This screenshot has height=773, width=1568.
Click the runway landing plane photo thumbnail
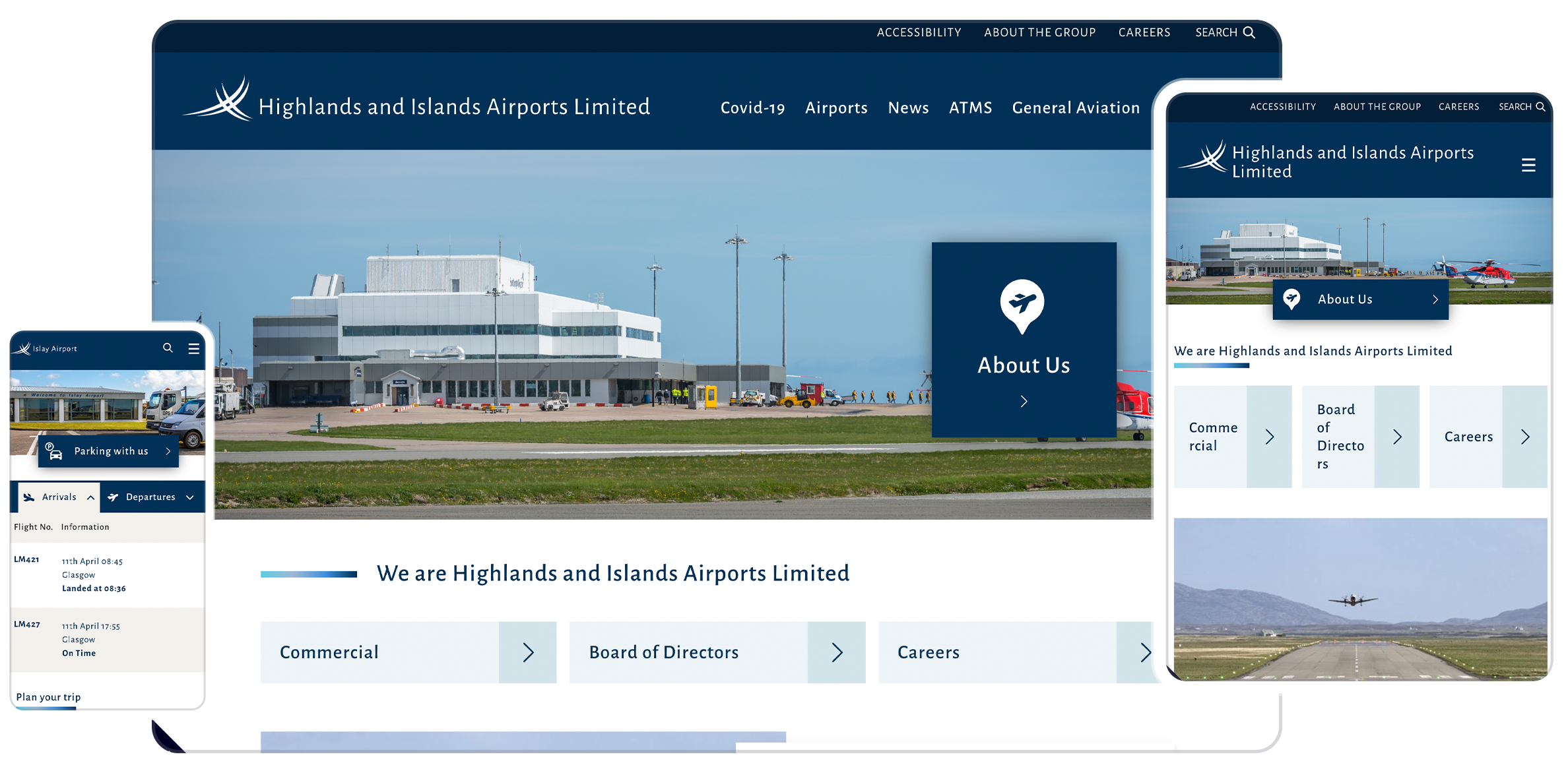point(1359,598)
